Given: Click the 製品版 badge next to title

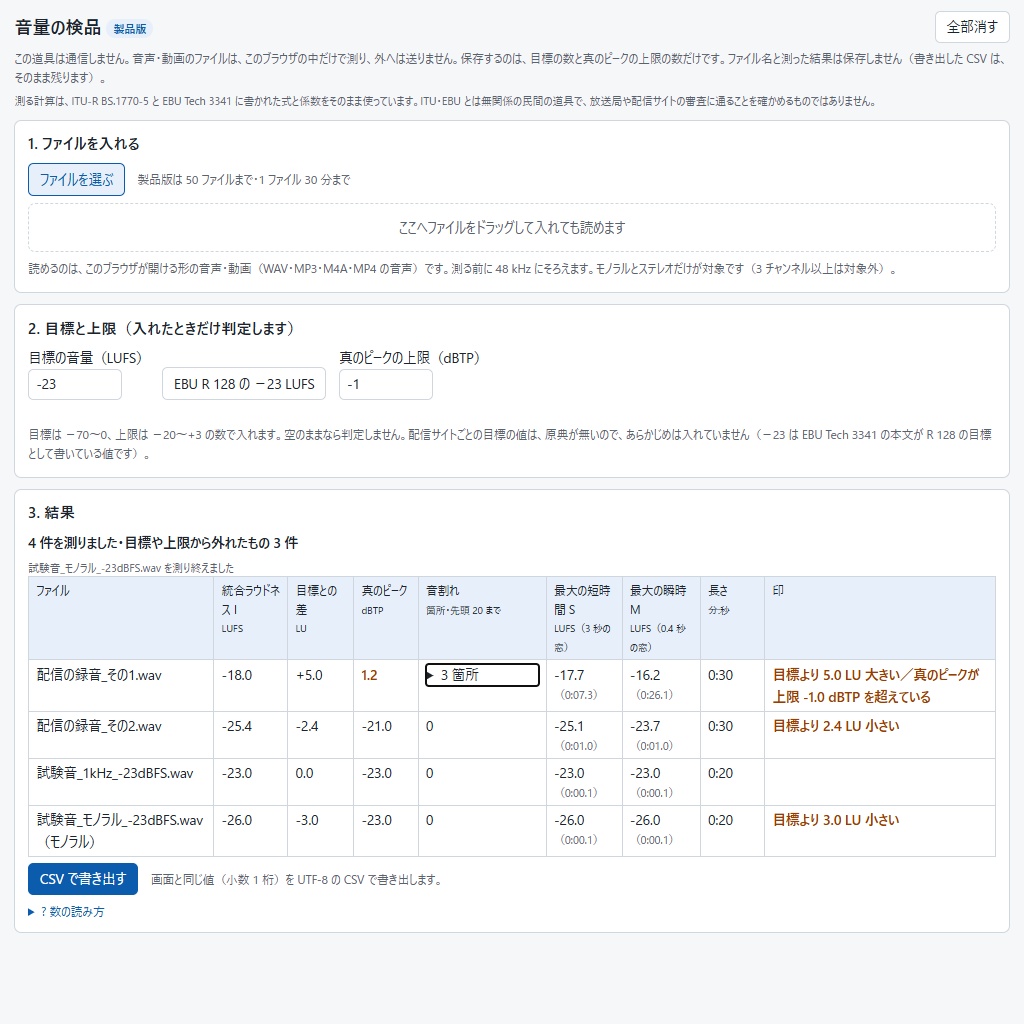Looking at the screenshot, I should (x=129, y=29).
